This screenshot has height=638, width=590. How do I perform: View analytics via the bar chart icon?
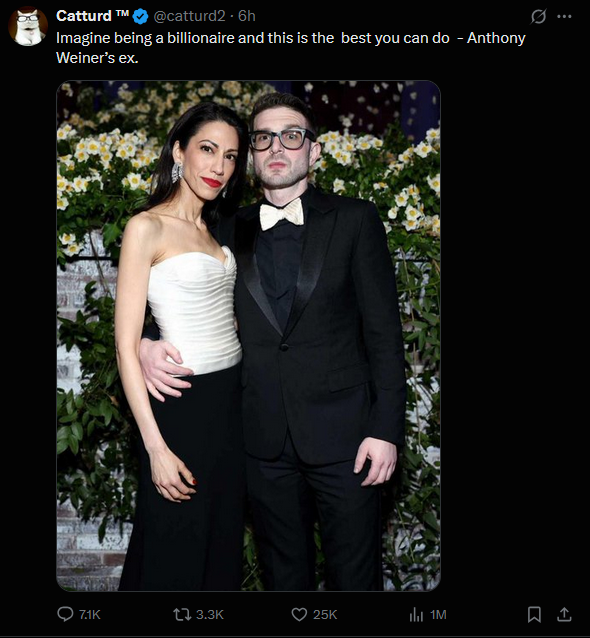(x=416, y=614)
